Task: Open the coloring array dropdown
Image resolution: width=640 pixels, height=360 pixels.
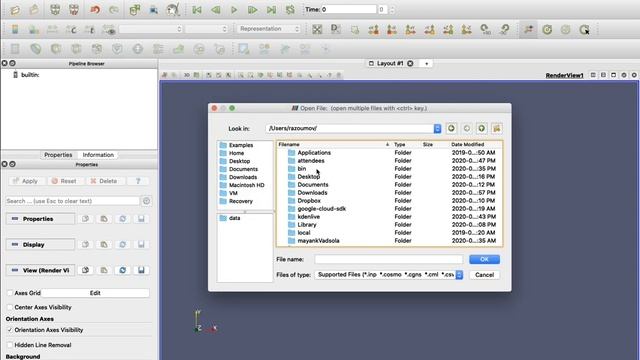Action: click(x=151, y=29)
